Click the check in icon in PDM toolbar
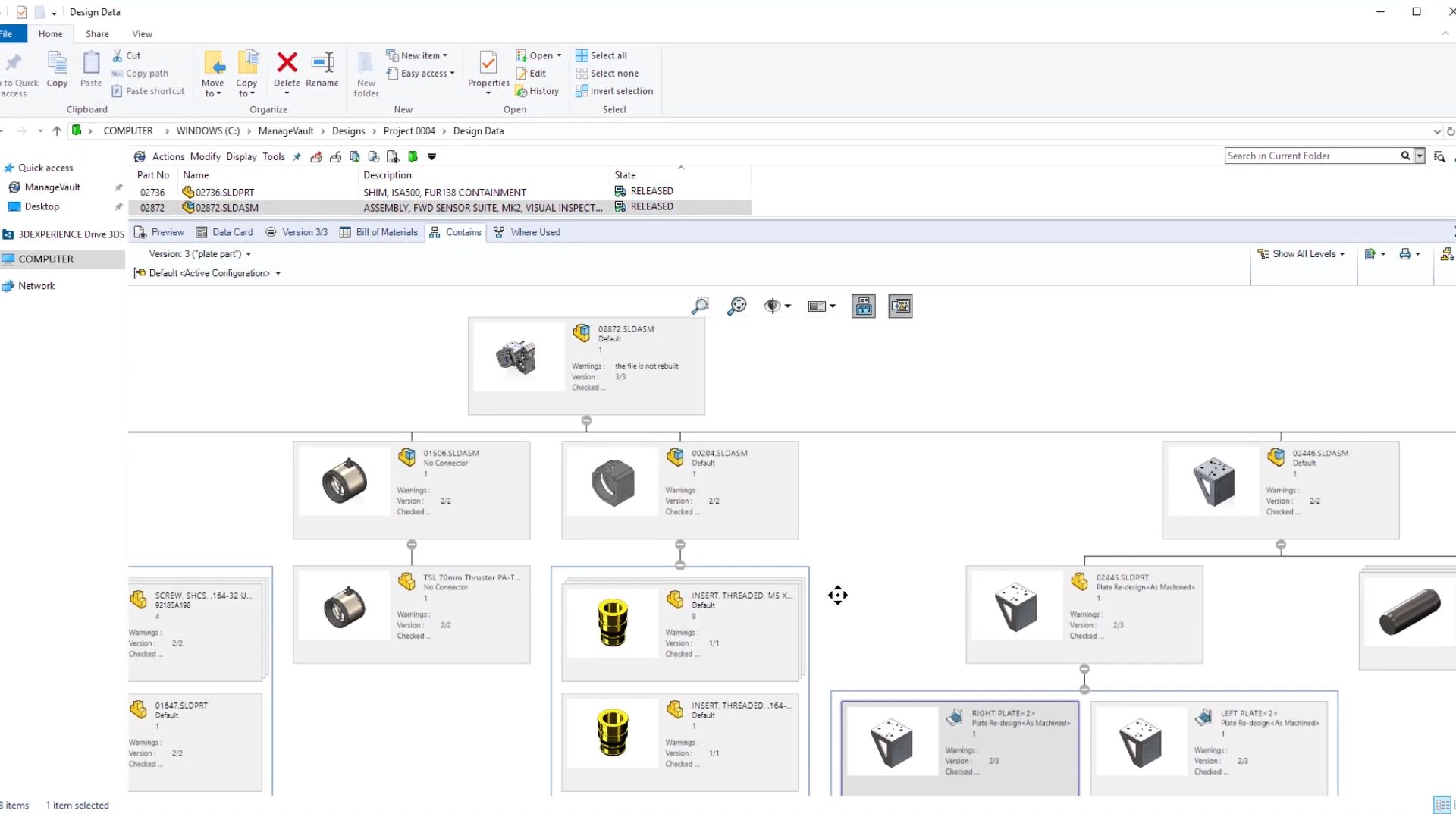 coord(335,157)
